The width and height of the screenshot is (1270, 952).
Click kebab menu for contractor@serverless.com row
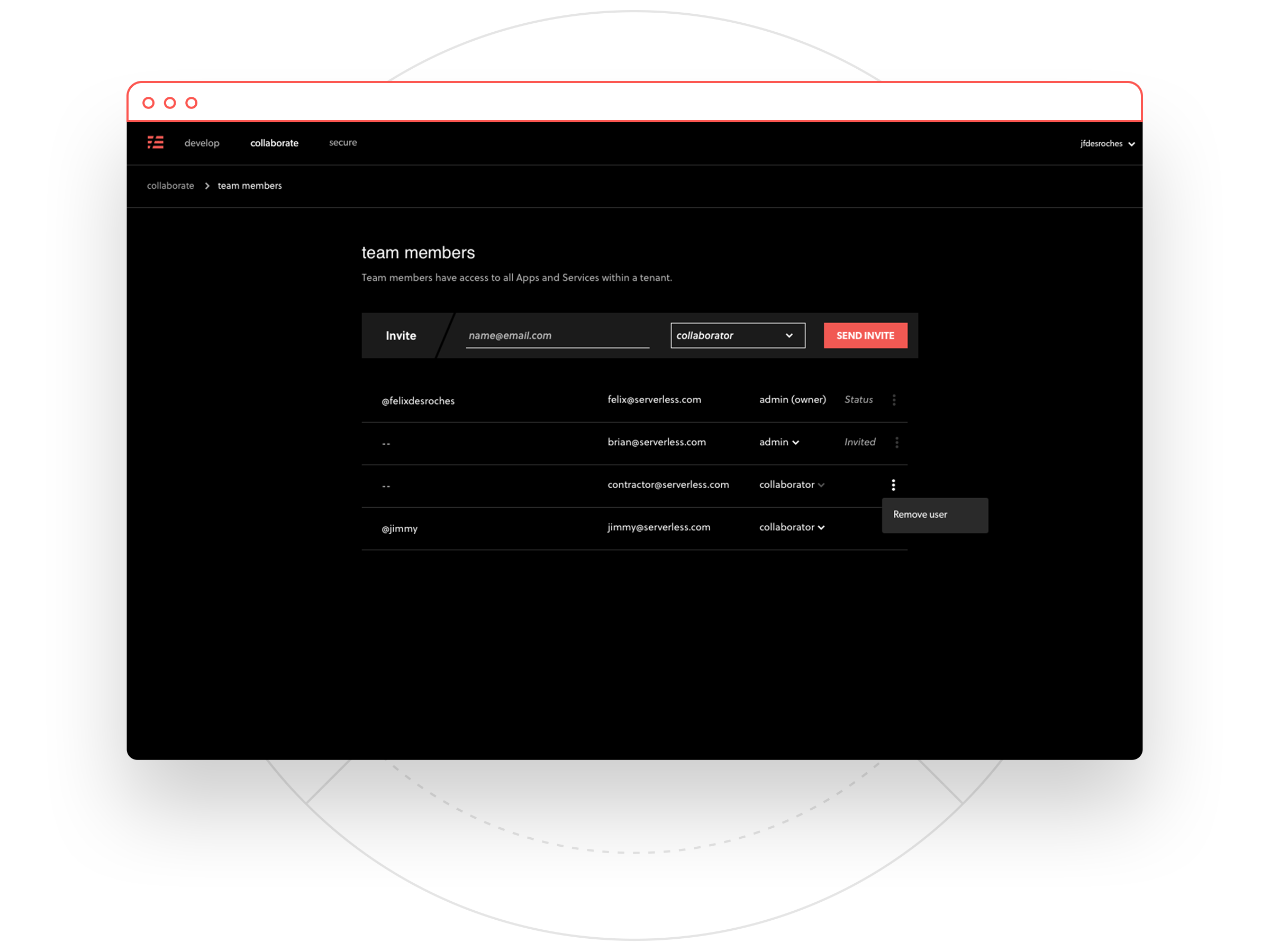pos(893,485)
